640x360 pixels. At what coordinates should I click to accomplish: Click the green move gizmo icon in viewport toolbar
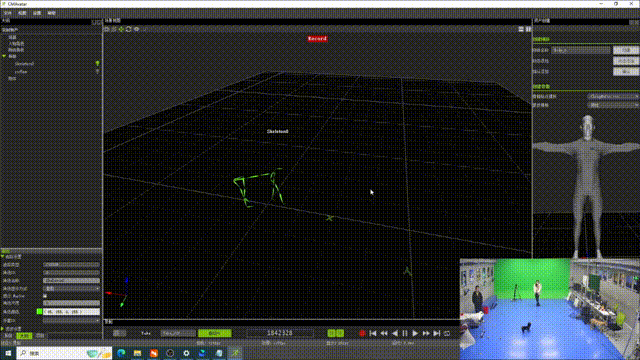coord(121,29)
